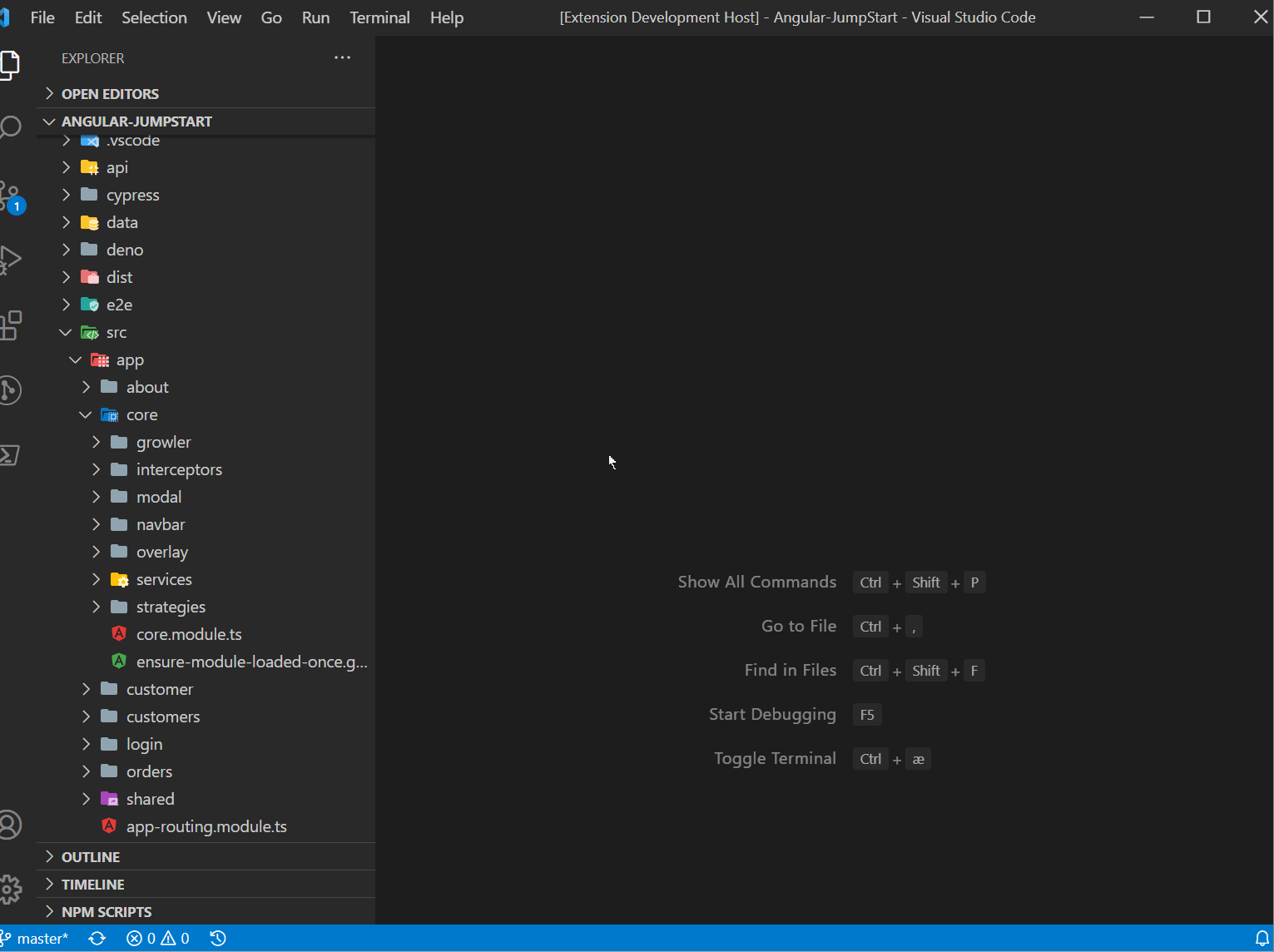Open the Run and Debug view
Viewport: 1274px width, 952px height.
coord(10,260)
